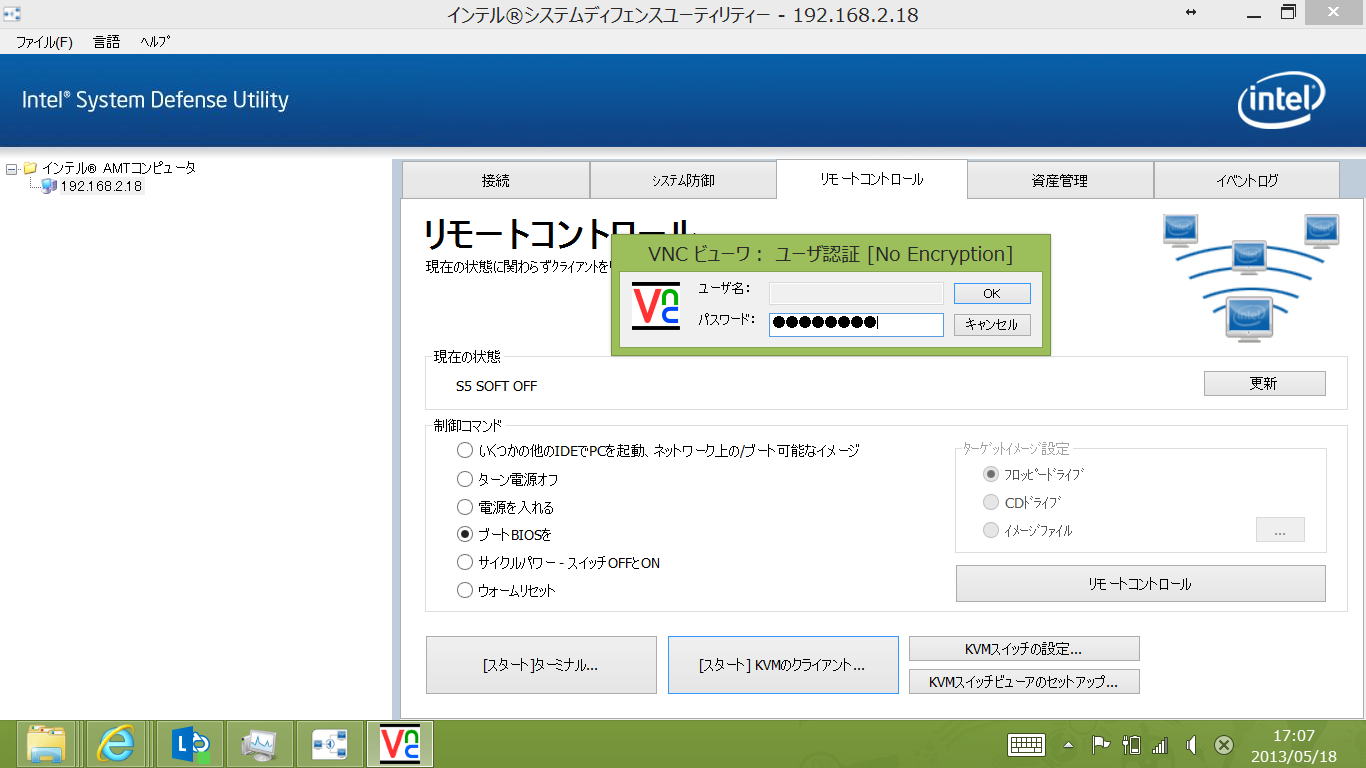Click the double-arrow icon in title bar
The image size is (1366, 768).
(x=1191, y=13)
